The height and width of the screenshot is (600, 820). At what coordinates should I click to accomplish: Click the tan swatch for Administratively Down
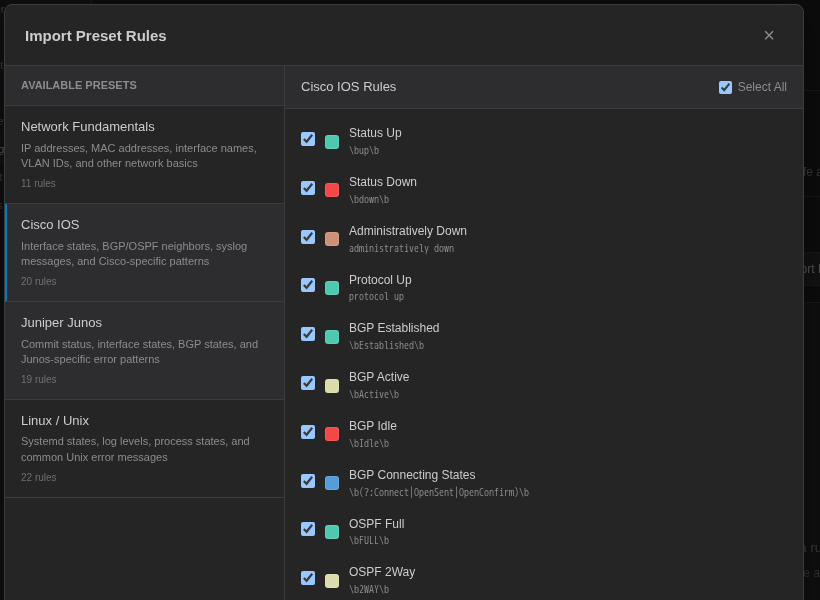(x=332, y=239)
